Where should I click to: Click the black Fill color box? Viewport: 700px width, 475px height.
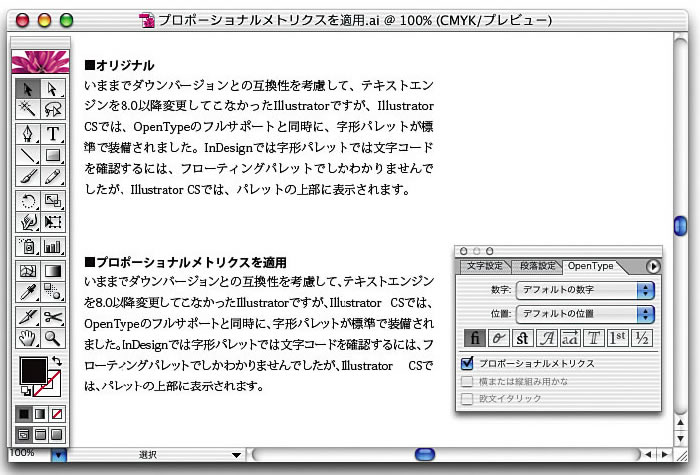coord(33,370)
